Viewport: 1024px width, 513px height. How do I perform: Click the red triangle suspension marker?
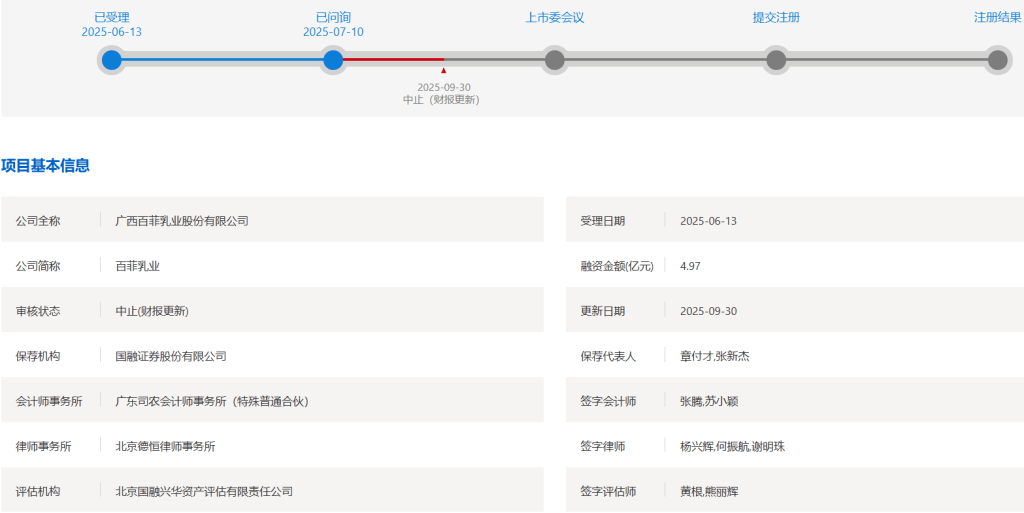pos(443,70)
